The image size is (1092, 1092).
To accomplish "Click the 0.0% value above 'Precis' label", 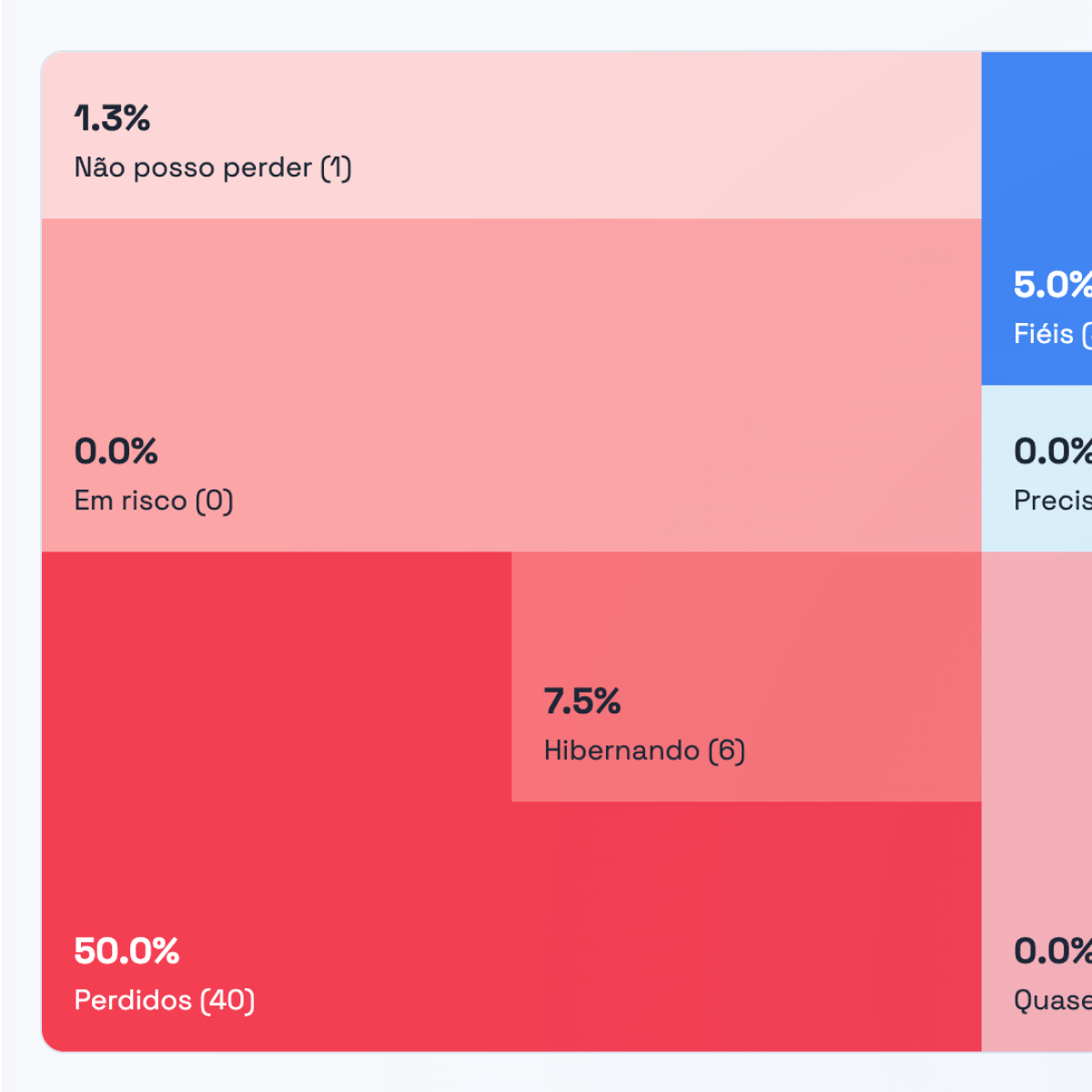I will pyautogui.click(x=1052, y=451).
